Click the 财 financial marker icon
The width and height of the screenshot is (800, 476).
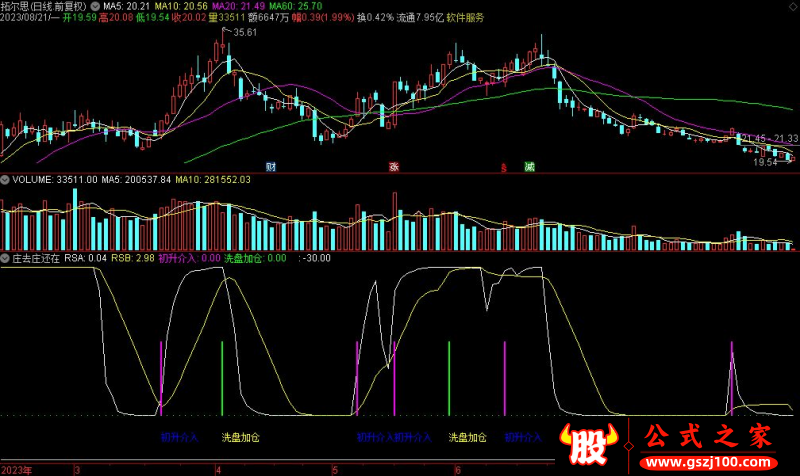click(271, 166)
